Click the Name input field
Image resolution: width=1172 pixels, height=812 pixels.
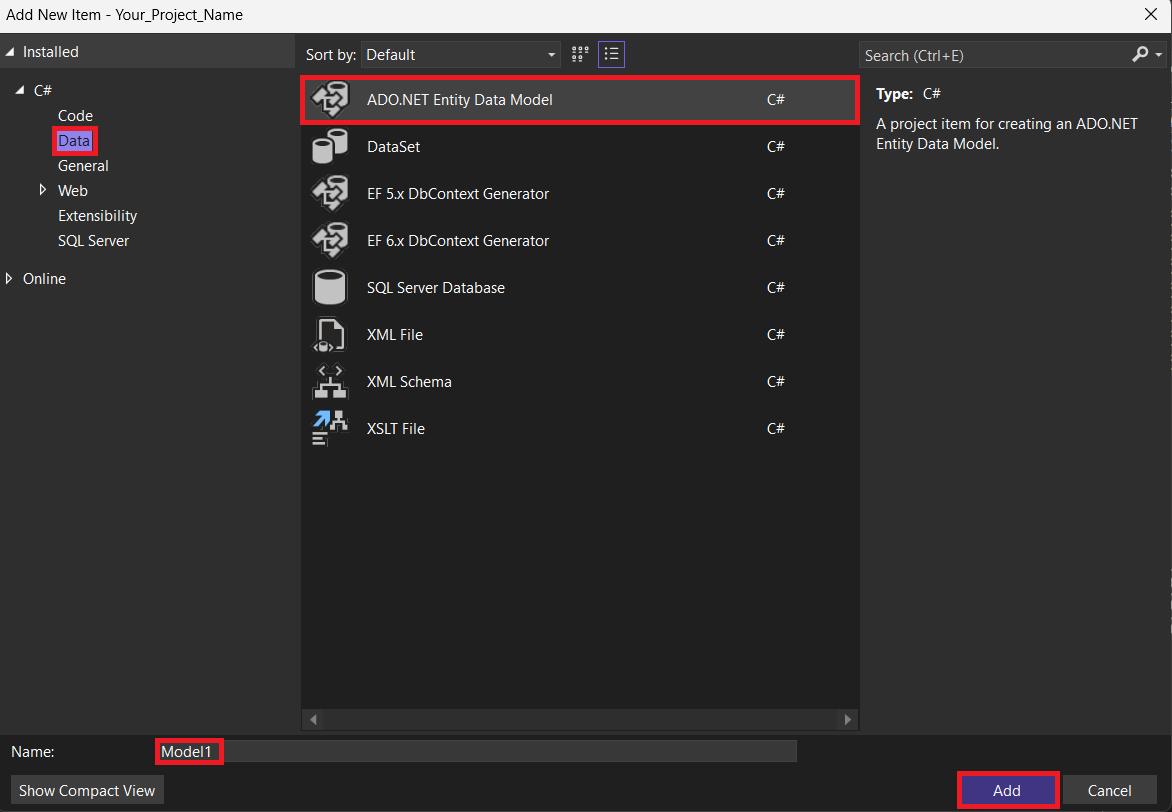pos(500,751)
